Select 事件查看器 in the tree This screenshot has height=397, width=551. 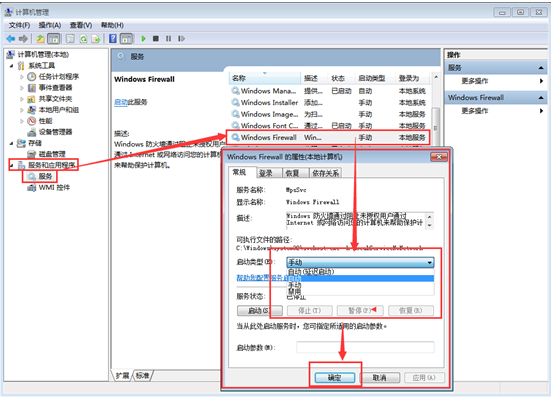pyautogui.click(x=55, y=87)
